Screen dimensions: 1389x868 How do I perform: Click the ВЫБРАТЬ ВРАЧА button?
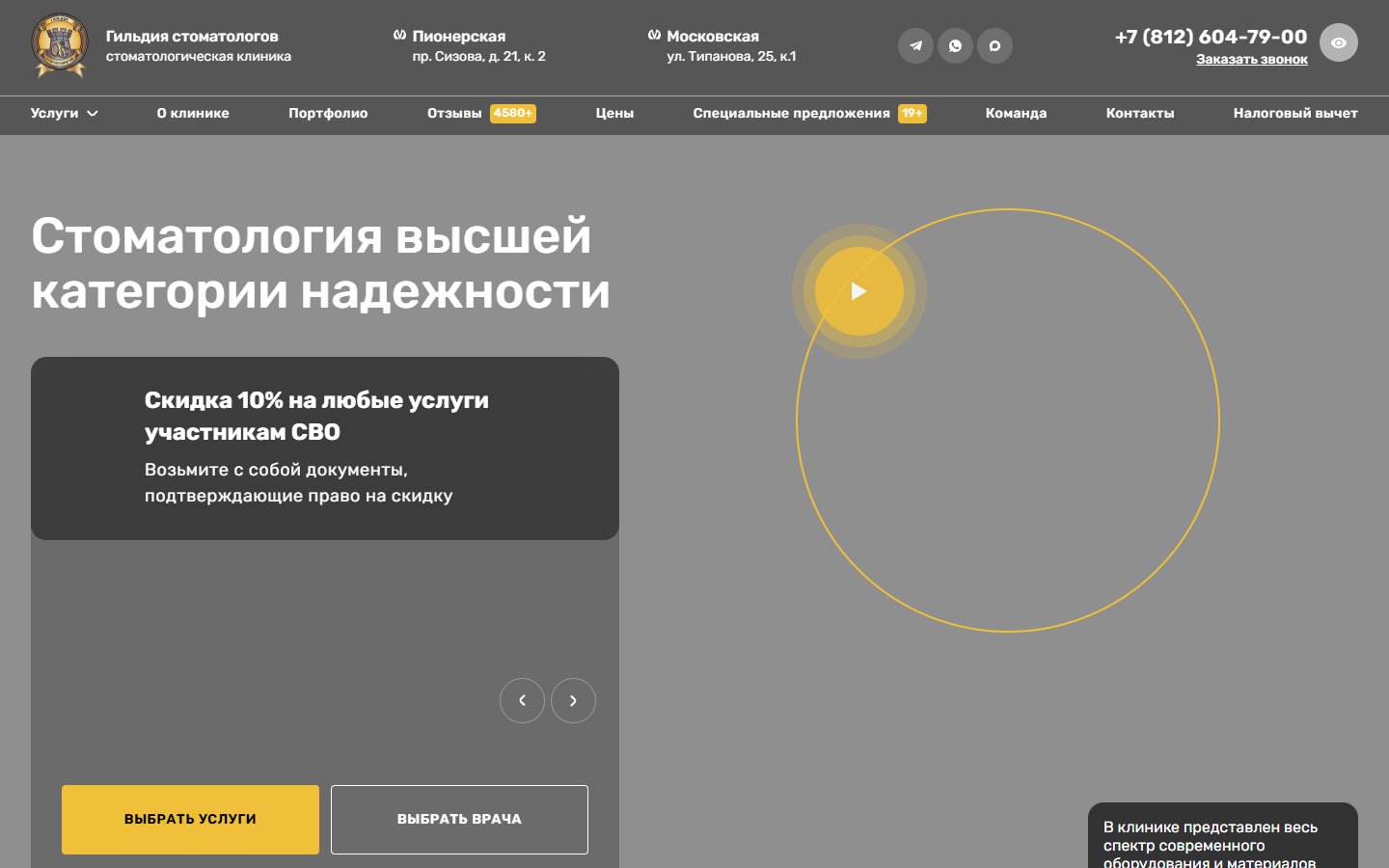pyautogui.click(x=459, y=819)
